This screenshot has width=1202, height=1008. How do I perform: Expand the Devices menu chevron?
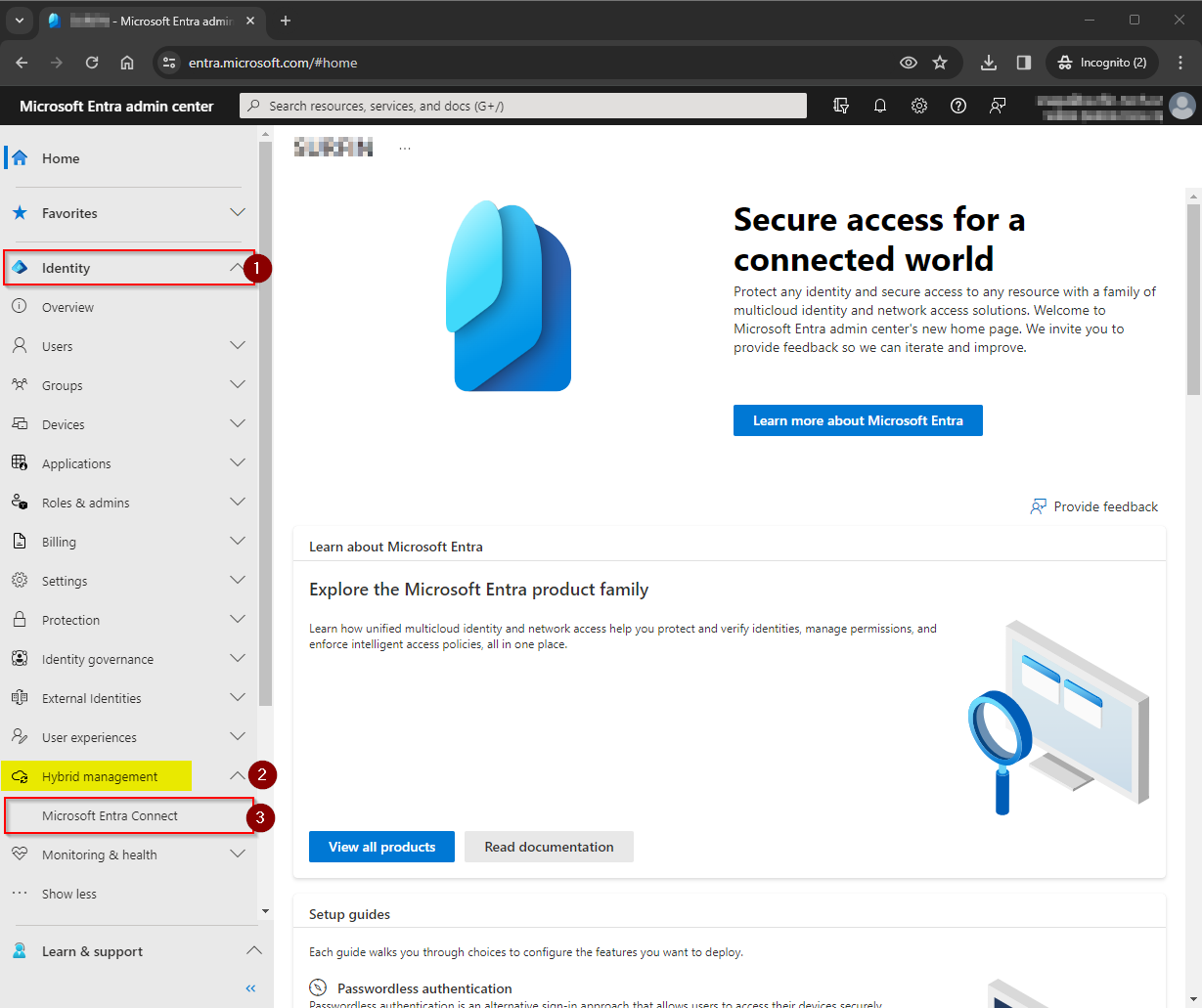click(x=238, y=423)
